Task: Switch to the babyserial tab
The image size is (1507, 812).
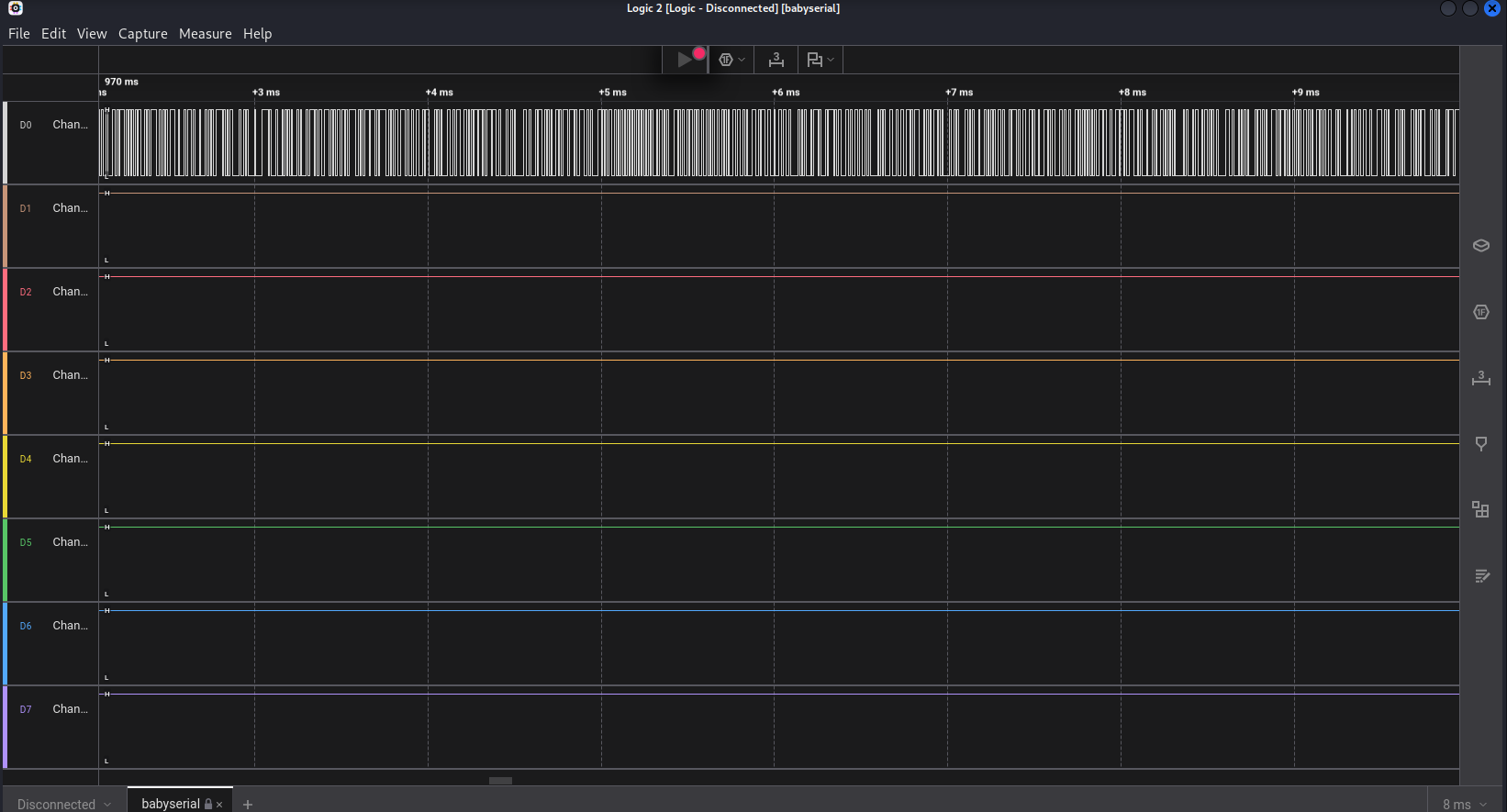Action: [x=170, y=804]
